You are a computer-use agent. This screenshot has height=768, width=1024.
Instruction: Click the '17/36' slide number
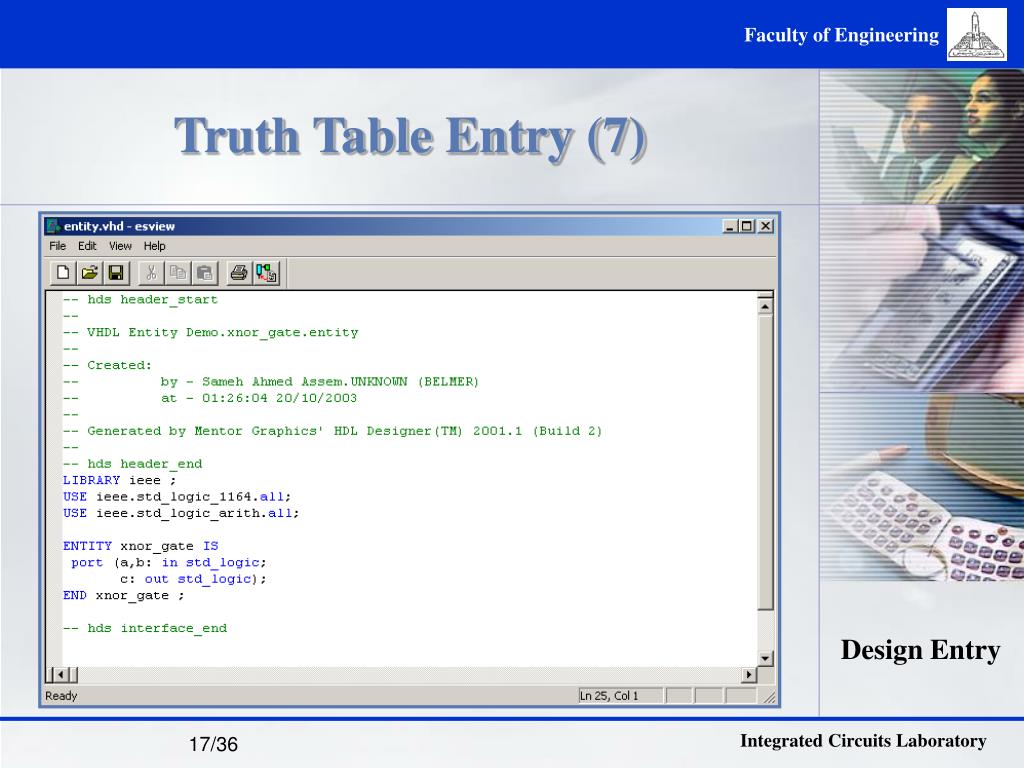pyautogui.click(x=214, y=744)
